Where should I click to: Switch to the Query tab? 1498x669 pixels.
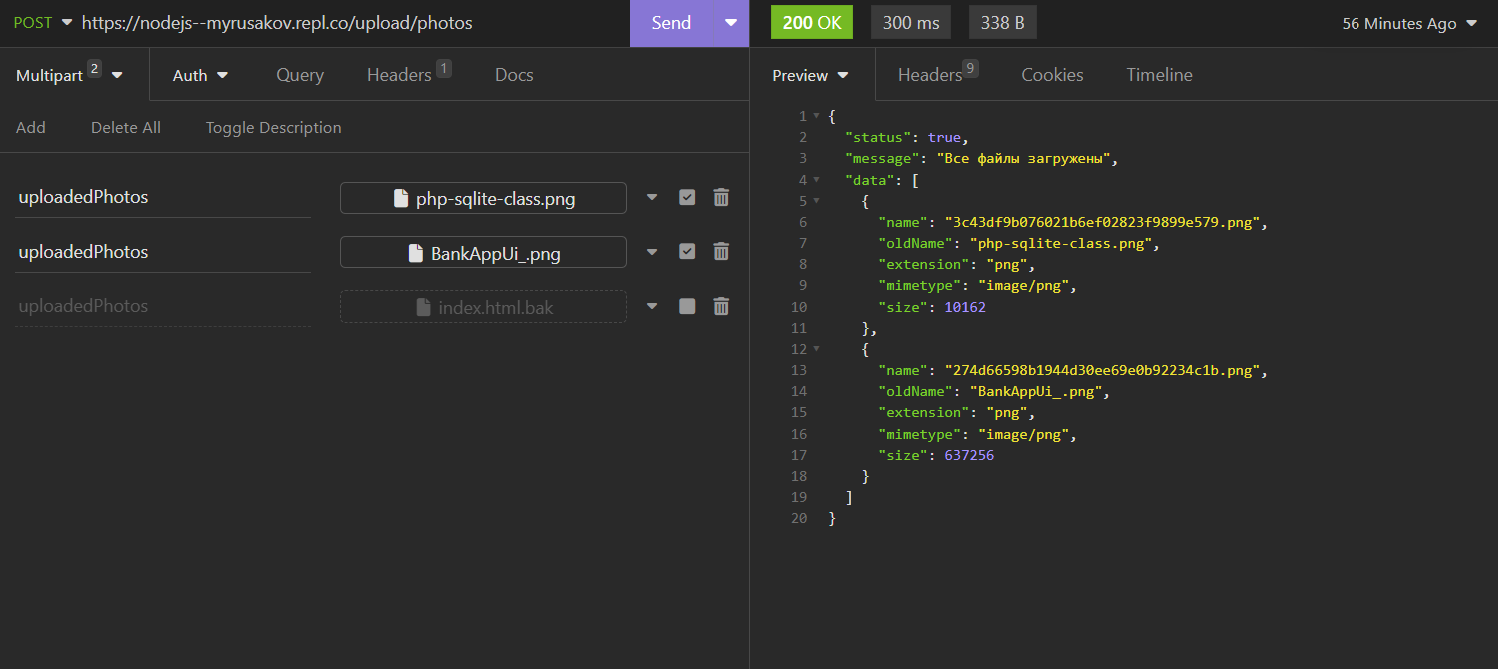(300, 75)
